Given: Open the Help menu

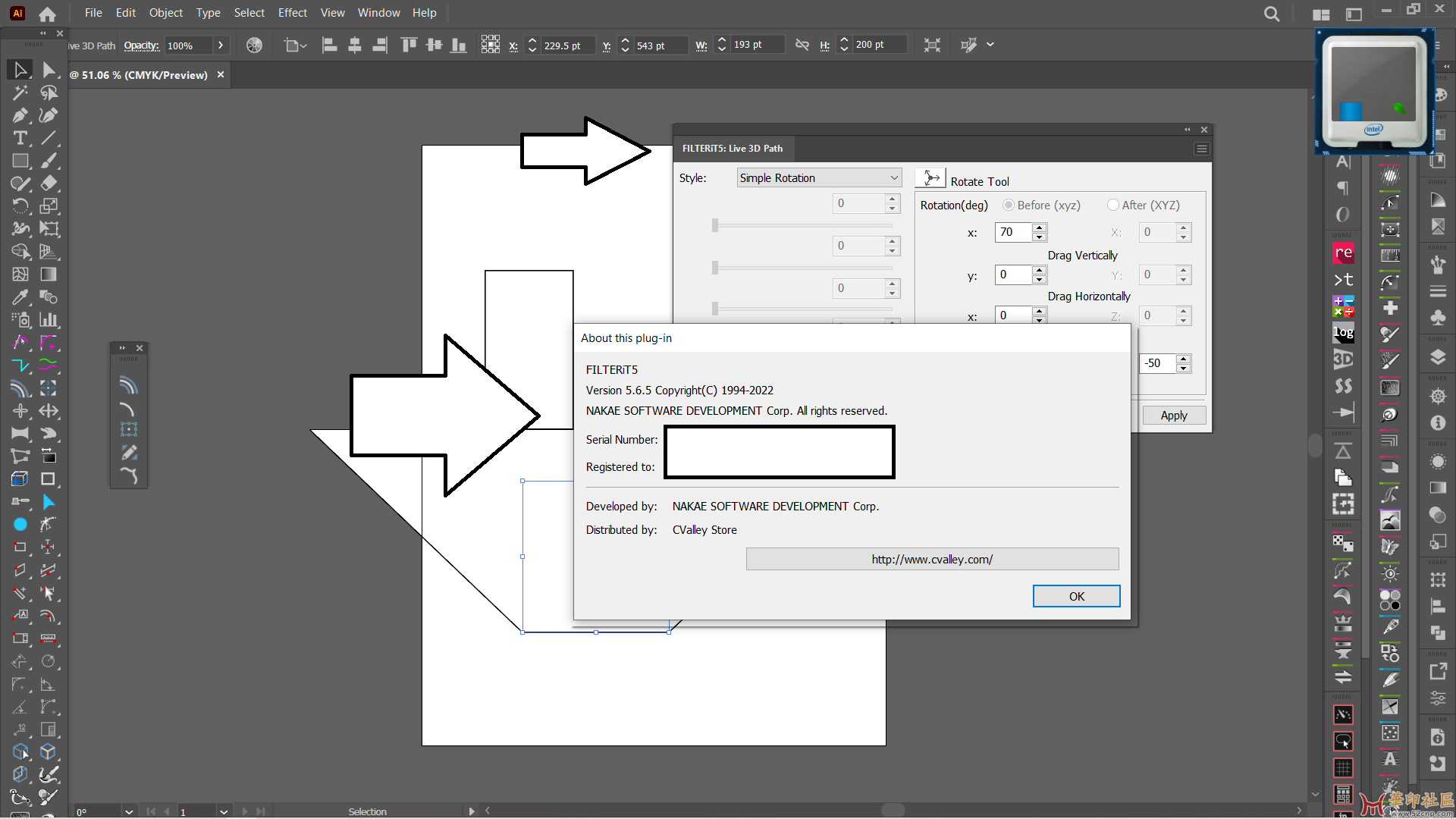Looking at the screenshot, I should (x=424, y=13).
